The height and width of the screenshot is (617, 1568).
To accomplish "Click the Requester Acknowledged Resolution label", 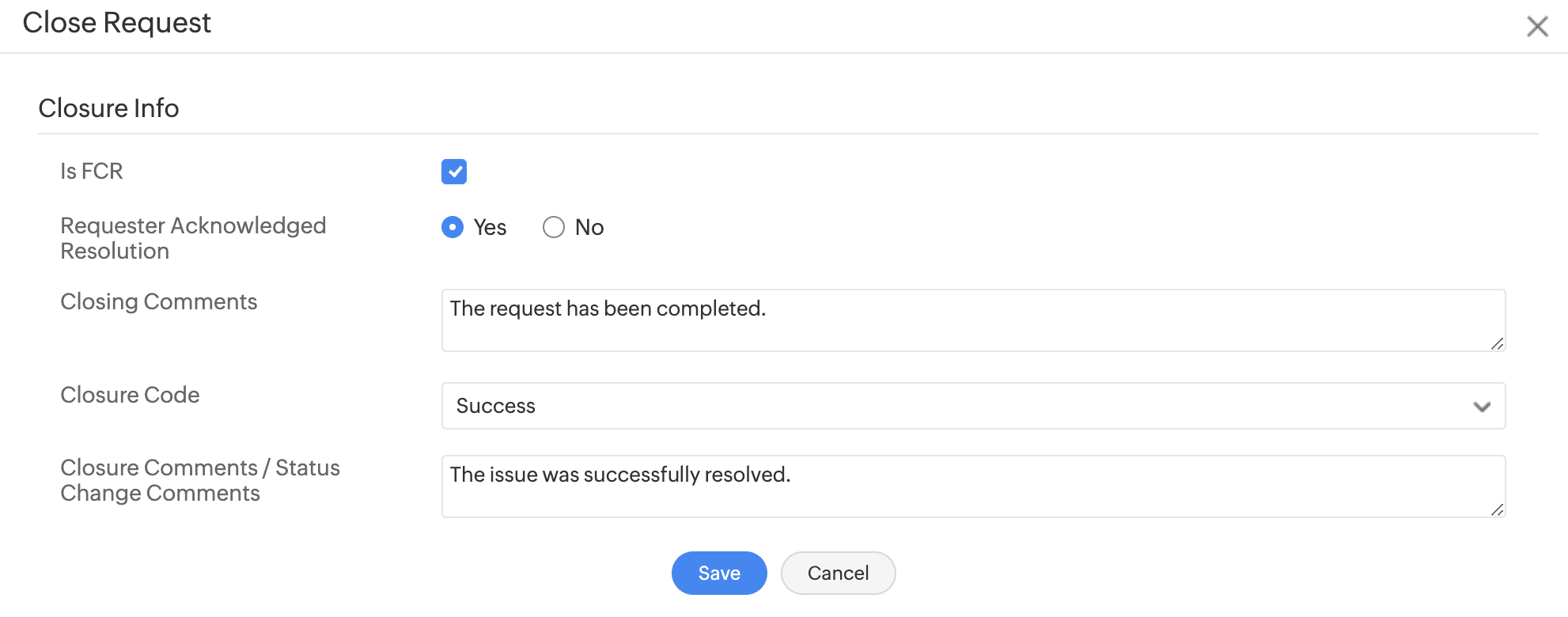I will pyautogui.click(x=193, y=238).
